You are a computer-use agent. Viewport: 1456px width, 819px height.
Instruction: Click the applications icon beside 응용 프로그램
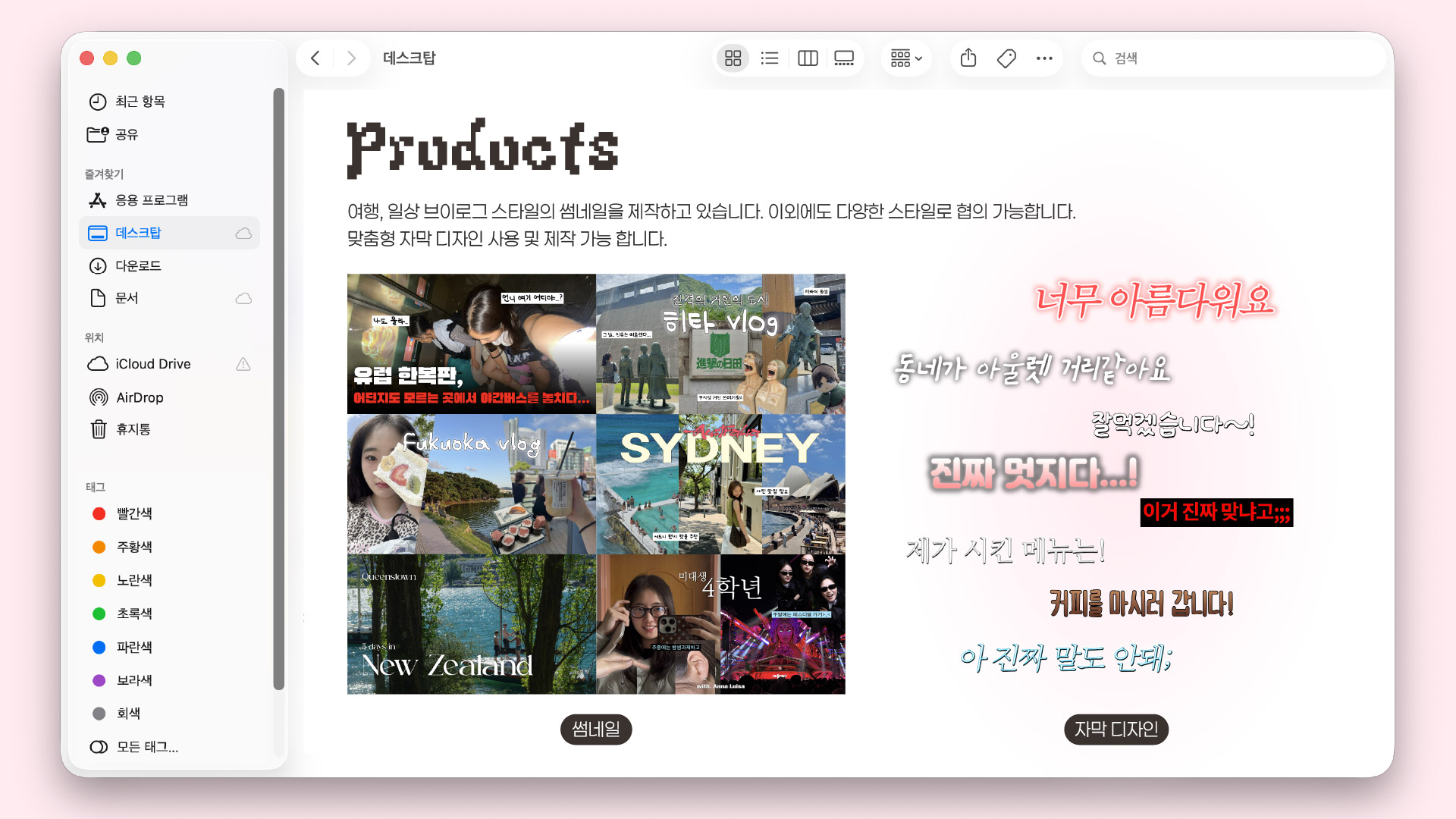pos(98,200)
